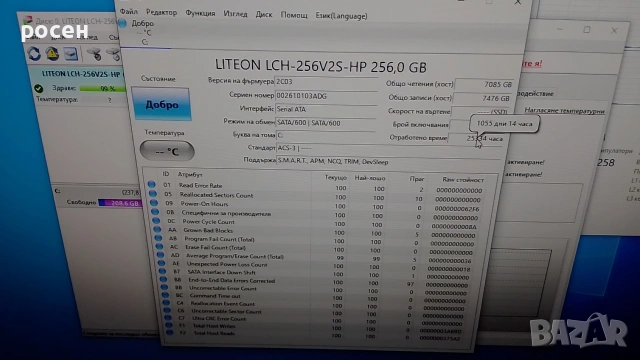Click the status dot for Grown Bad Blocks
The width and height of the screenshot is (640, 360).
157,229
